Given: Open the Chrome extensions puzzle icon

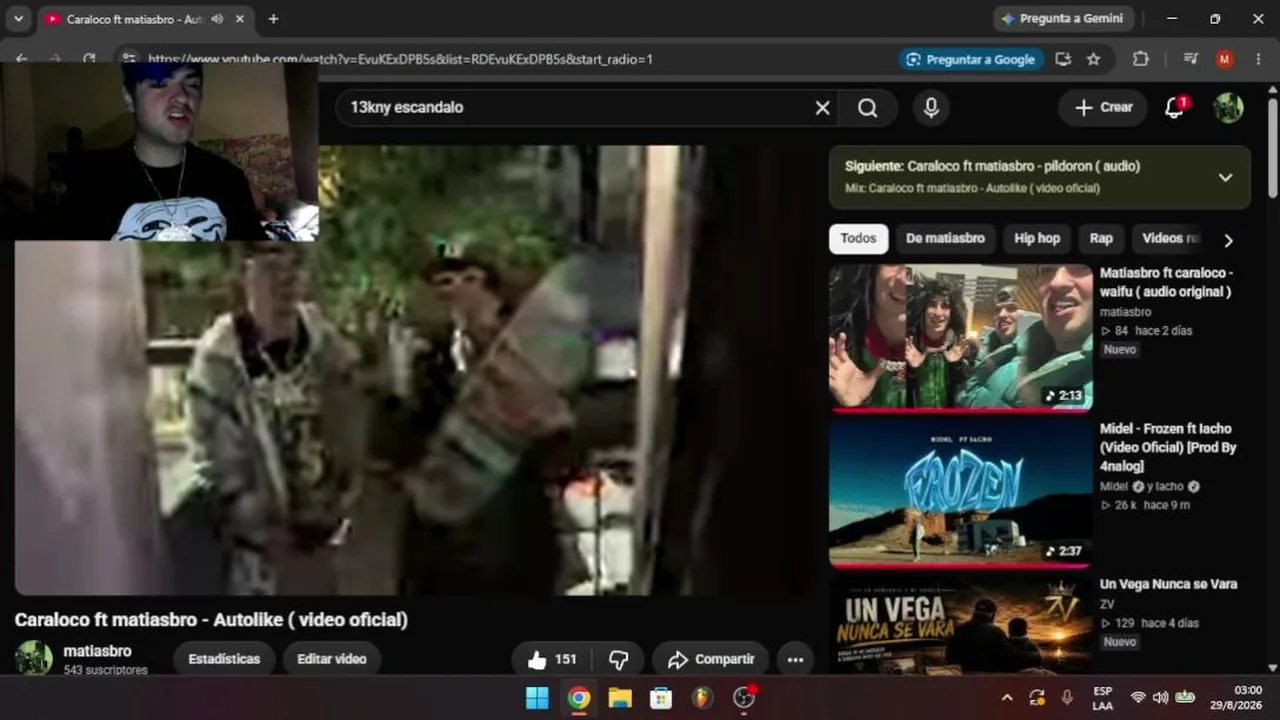Looking at the screenshot, I should [x=1141, y=59].
